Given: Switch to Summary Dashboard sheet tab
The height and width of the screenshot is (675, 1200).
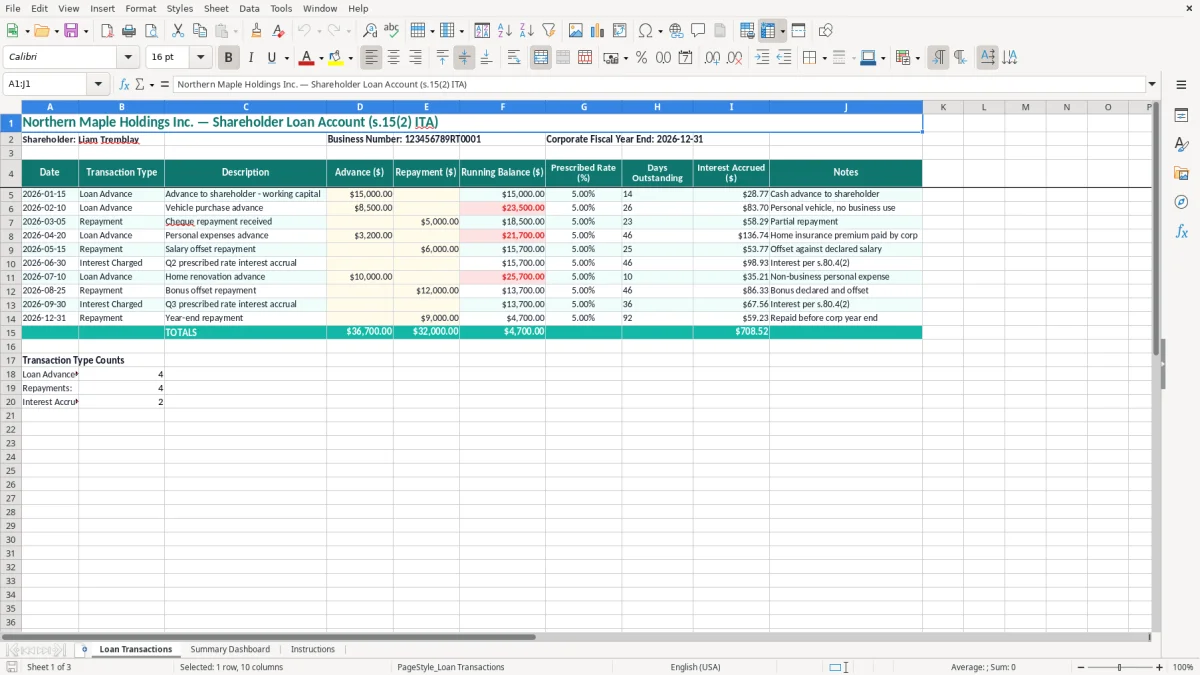Looking at the screenshot, I should click(x=230, y=649).
